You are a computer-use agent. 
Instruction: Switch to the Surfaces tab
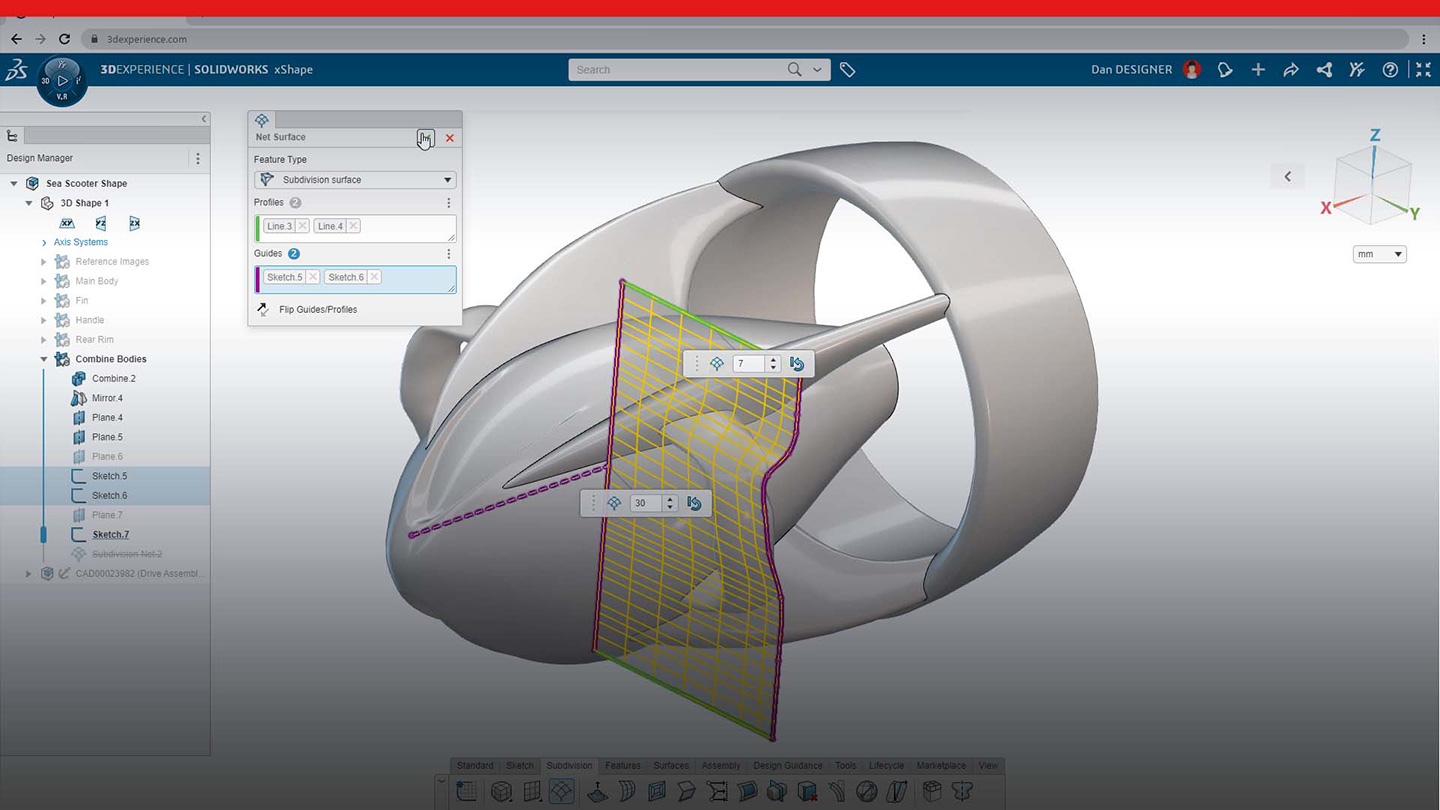point(671,765)
